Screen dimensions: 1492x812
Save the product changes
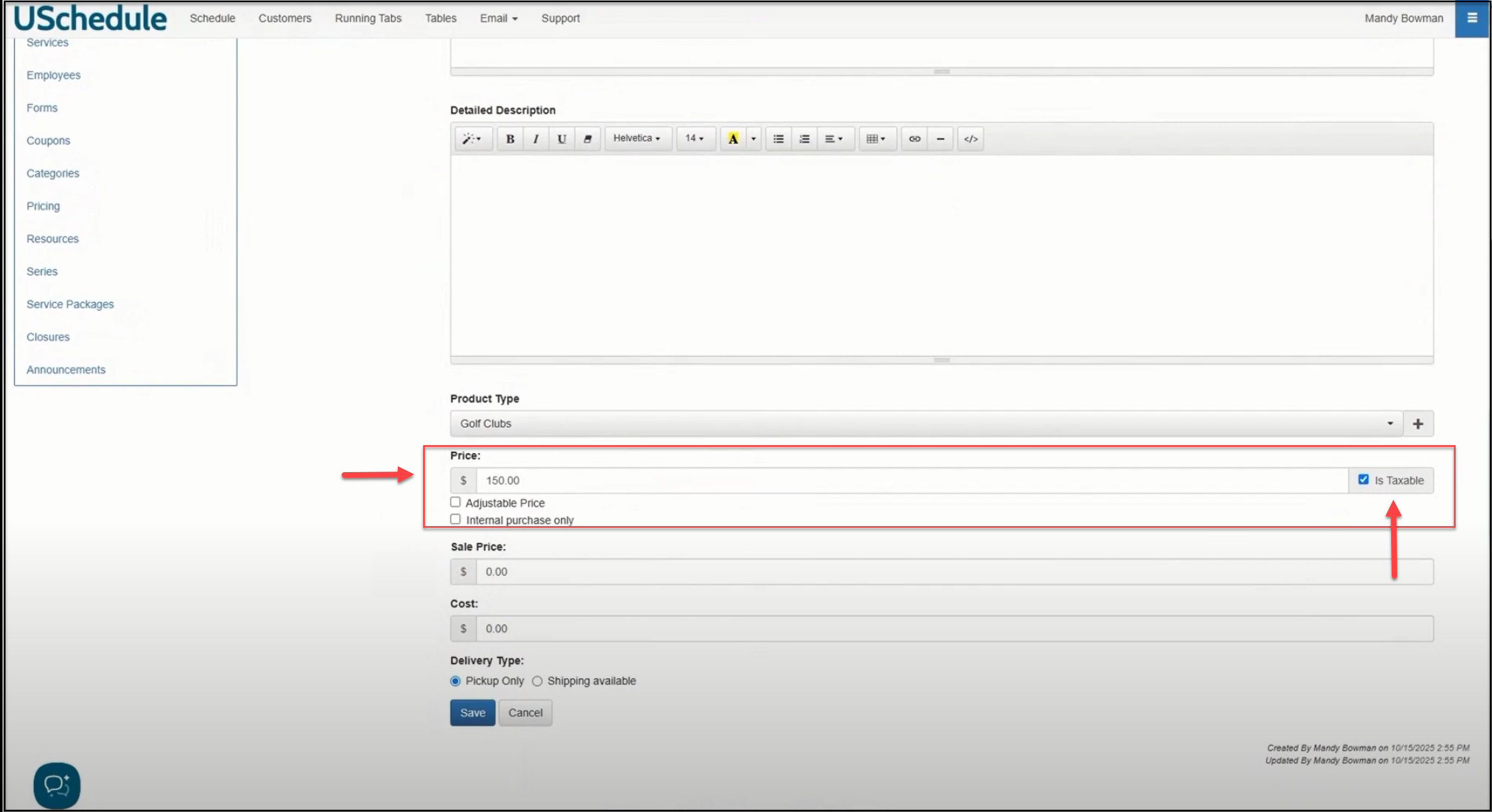click(x=472, y=712)
